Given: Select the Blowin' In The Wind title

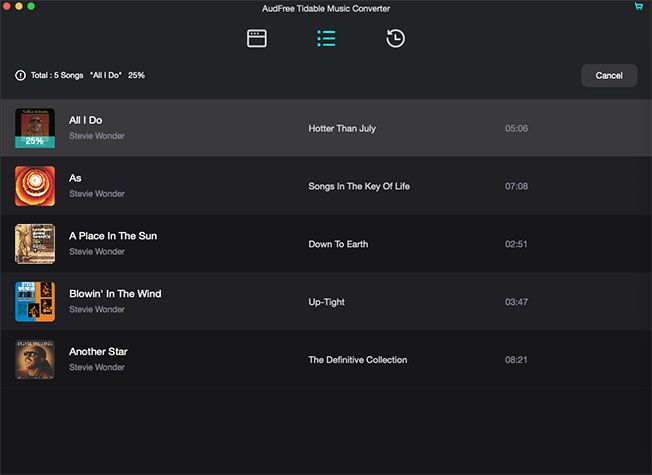Looking at the screenshot, I should 115,294.
